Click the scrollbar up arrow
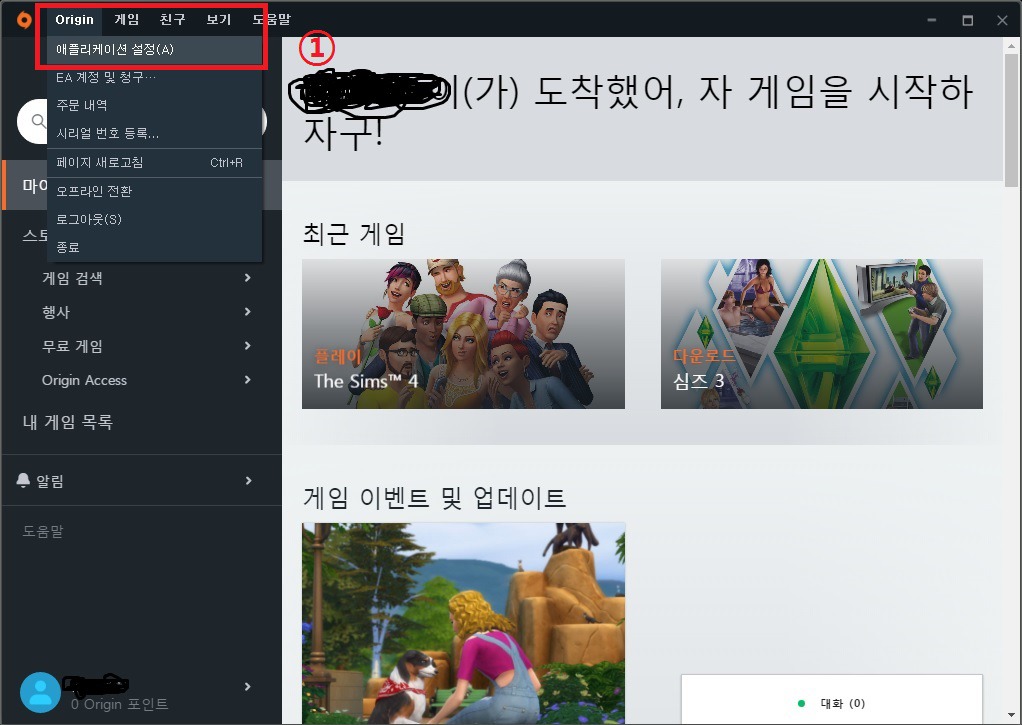The width and height of the screenshot is (1022, 725). click(x=1011, y=46)
